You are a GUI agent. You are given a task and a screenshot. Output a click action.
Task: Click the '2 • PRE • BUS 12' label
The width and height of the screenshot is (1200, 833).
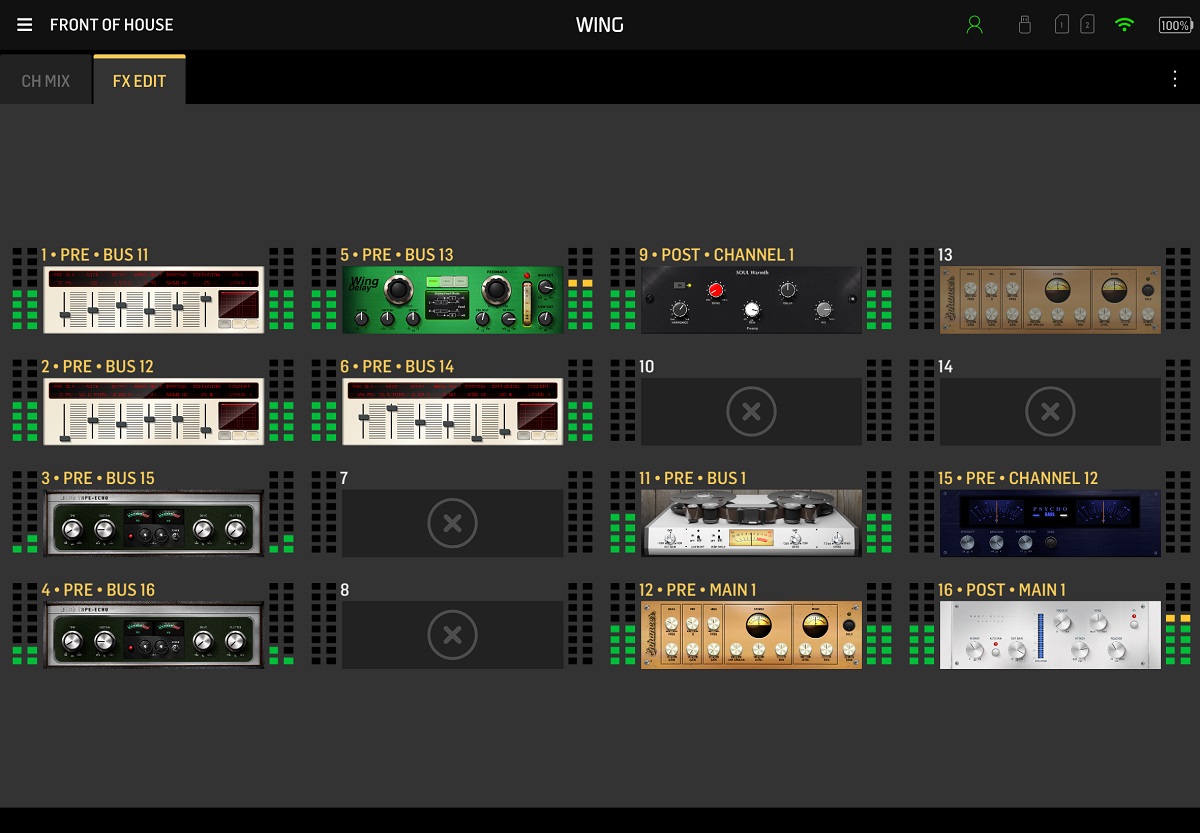pos(96,367)
